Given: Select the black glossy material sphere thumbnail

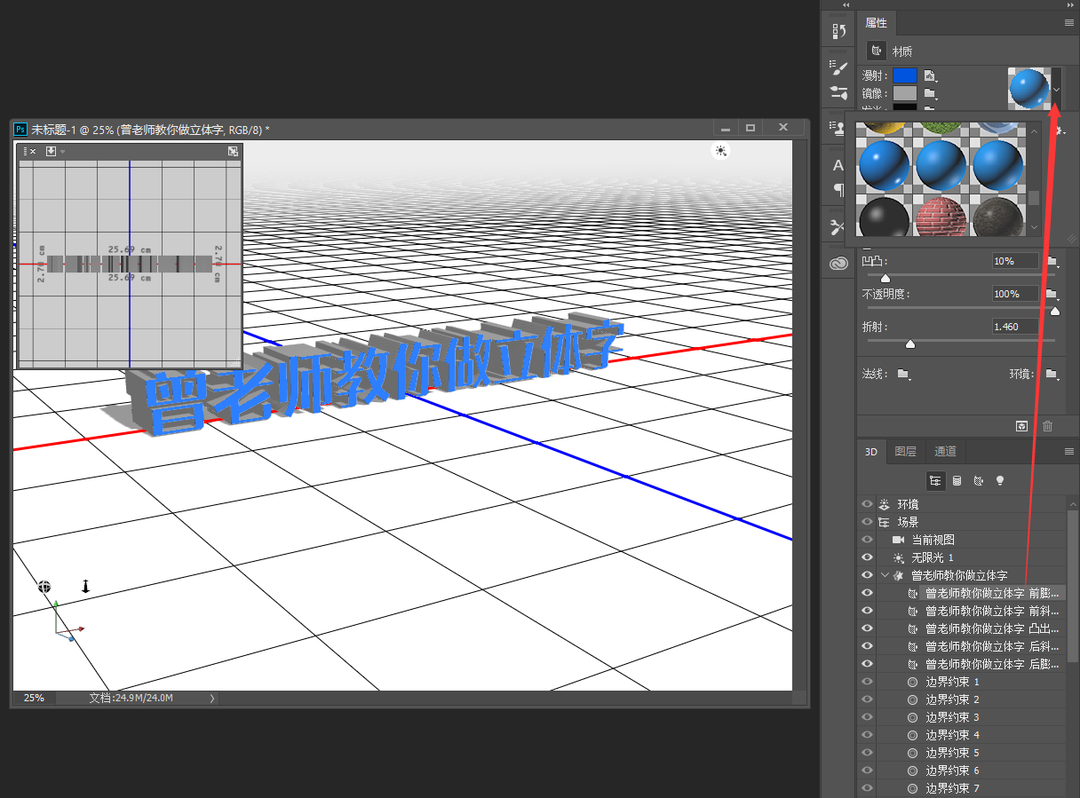Looking at the screenshot, I should 884,216.
